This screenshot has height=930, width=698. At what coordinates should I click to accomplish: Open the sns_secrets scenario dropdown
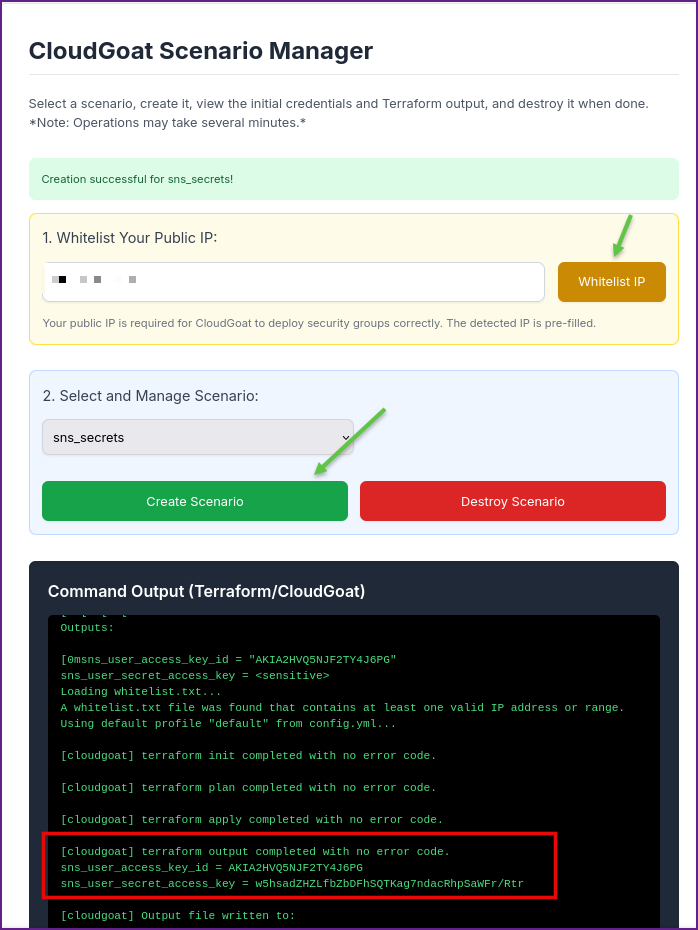(197, 437)
